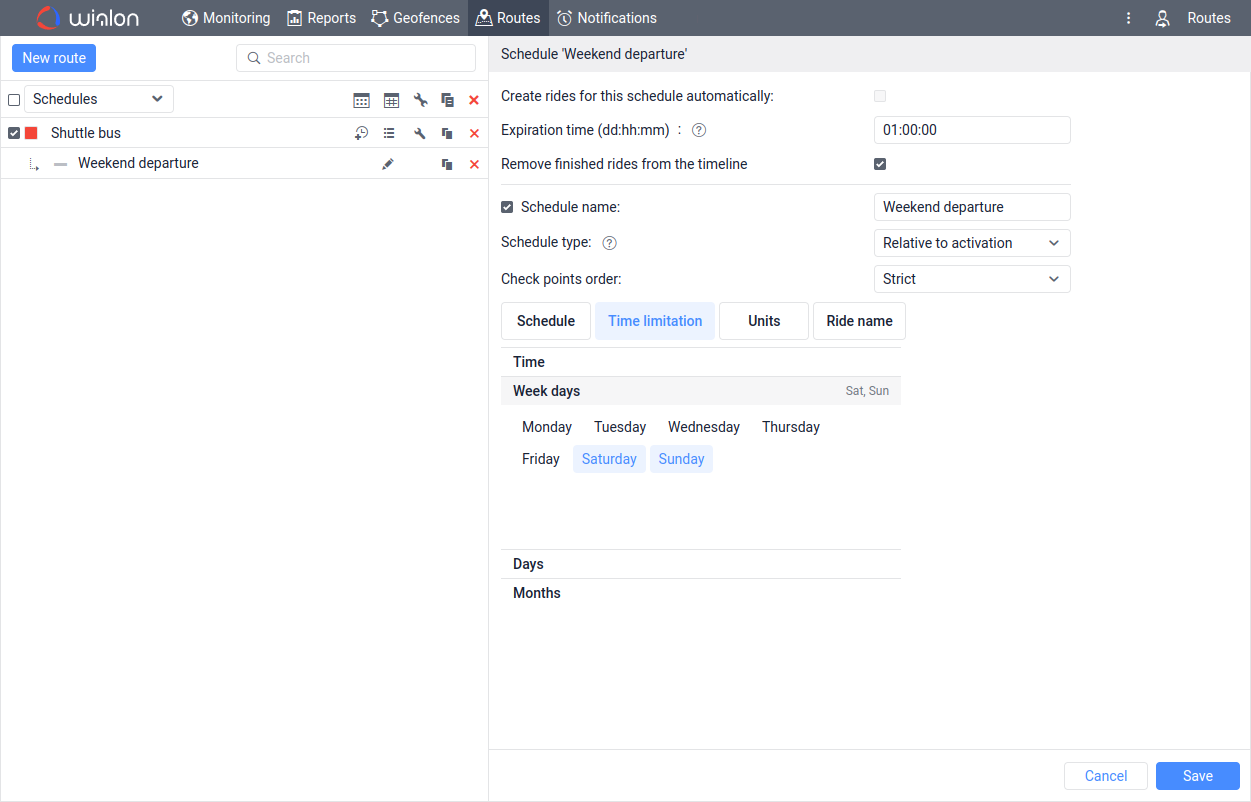
Task: Click add schedule icon for Shuttle bus
Action: click(x=361, y=133)
